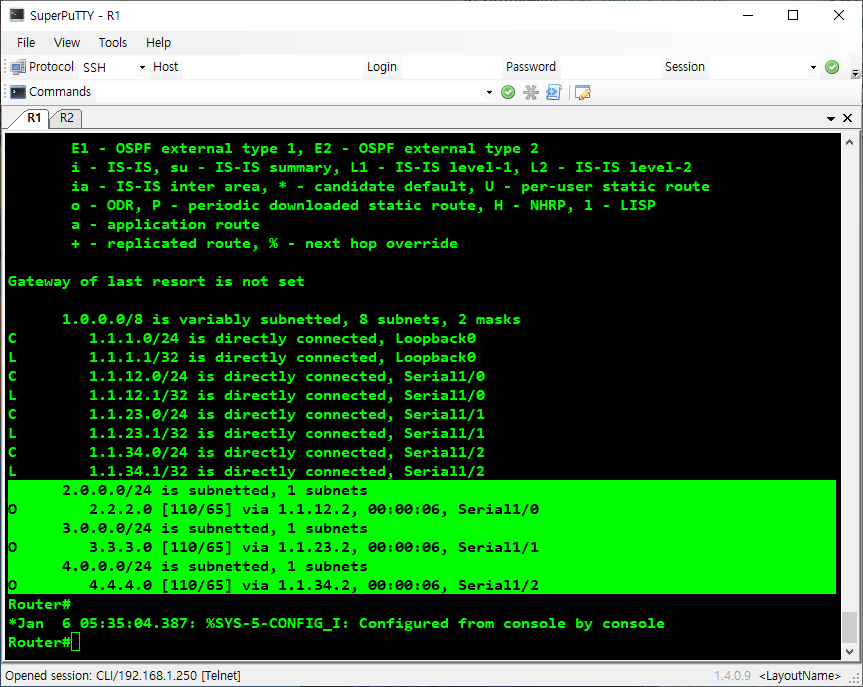Viewport: 863px width, 687px height.
Task: Click the Protocol computer icon
Action: tap(18, 67)
